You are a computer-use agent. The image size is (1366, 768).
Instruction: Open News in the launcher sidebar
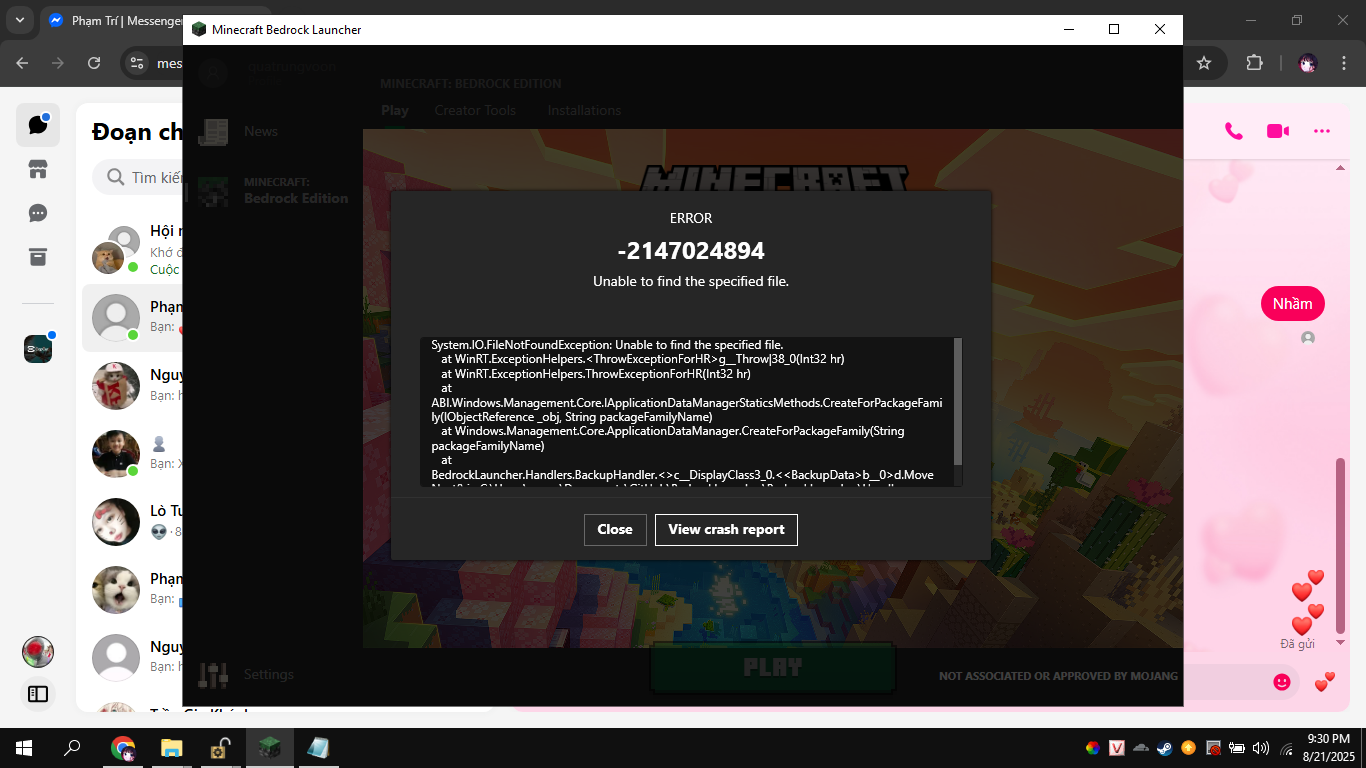(x=260, y=132)
